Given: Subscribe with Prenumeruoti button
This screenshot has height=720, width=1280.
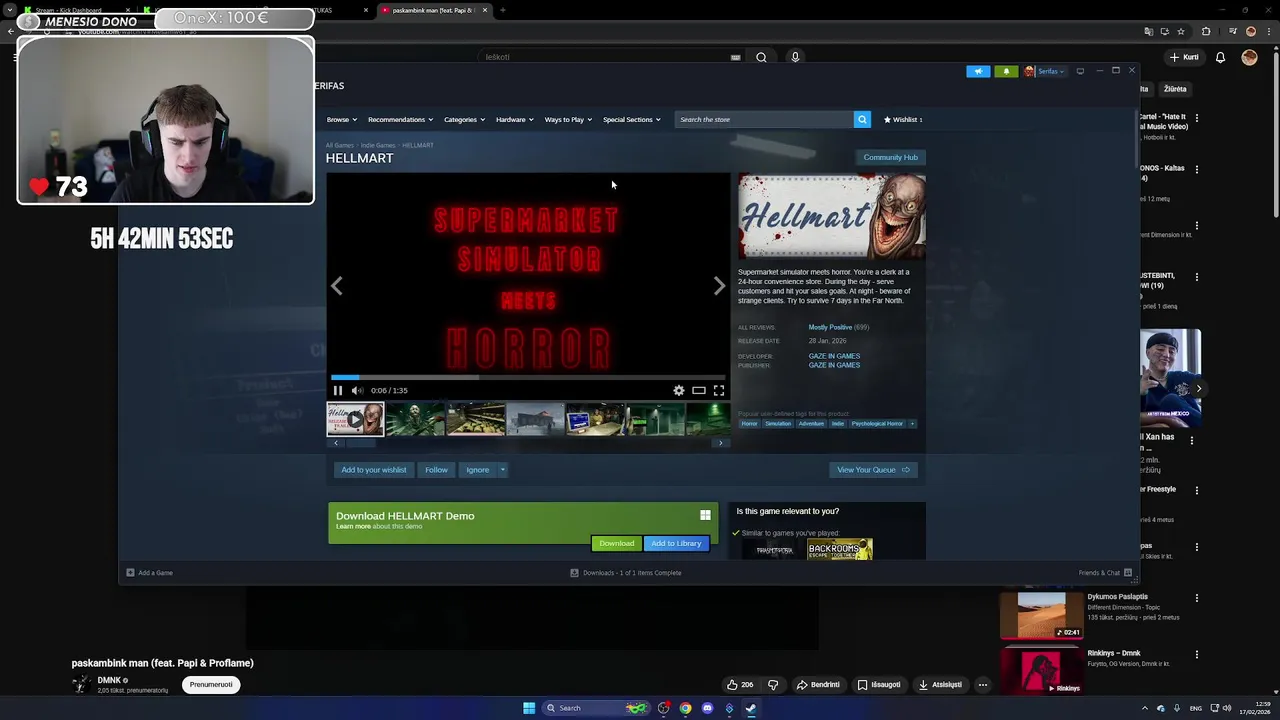Looking at the screenshot, I should [x=211, y=685].
